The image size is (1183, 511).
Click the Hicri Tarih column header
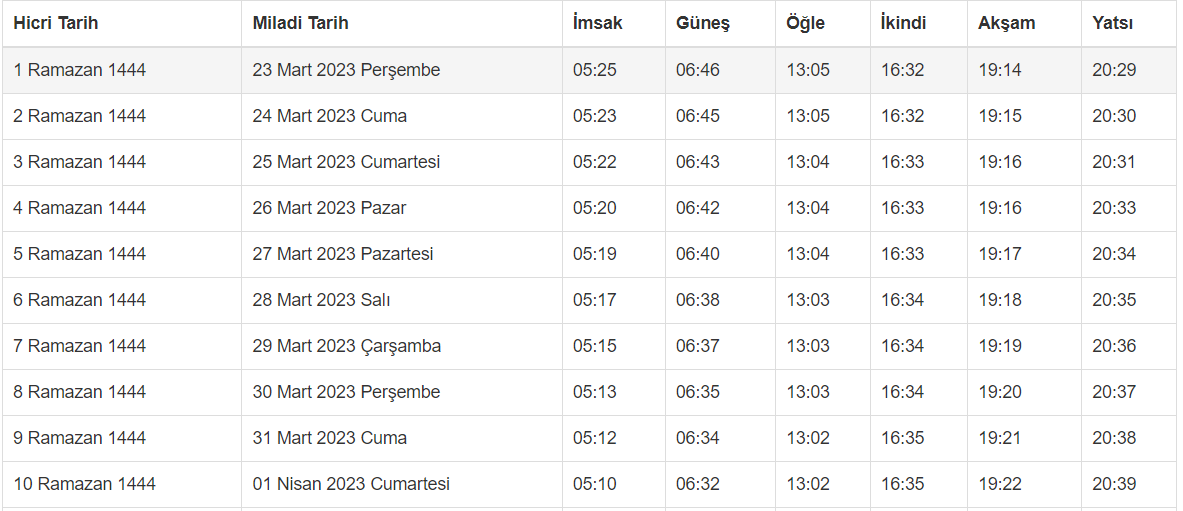tap(56, 23)
